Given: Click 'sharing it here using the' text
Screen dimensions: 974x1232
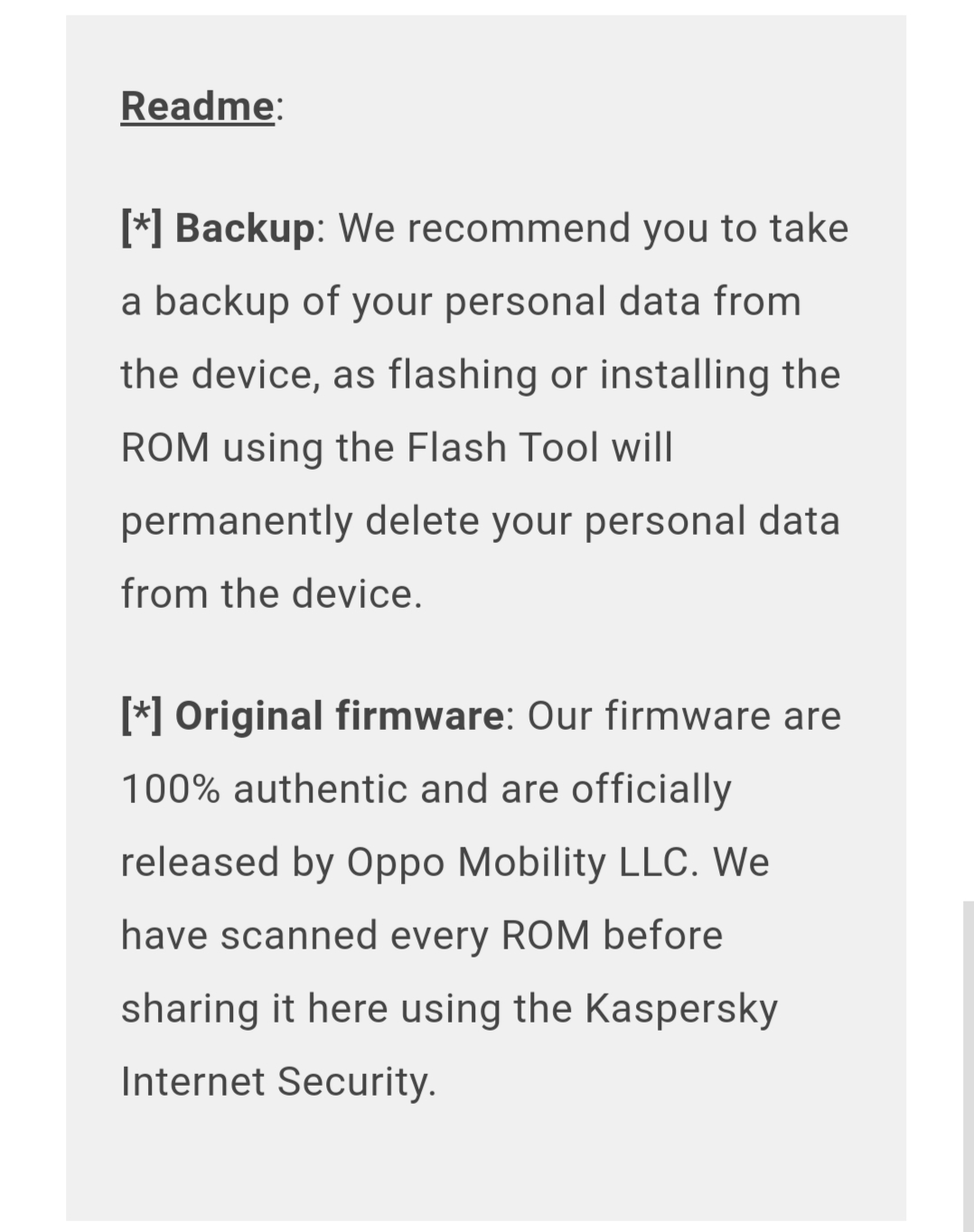Looking at the screenshot, I should [347, 1009].
